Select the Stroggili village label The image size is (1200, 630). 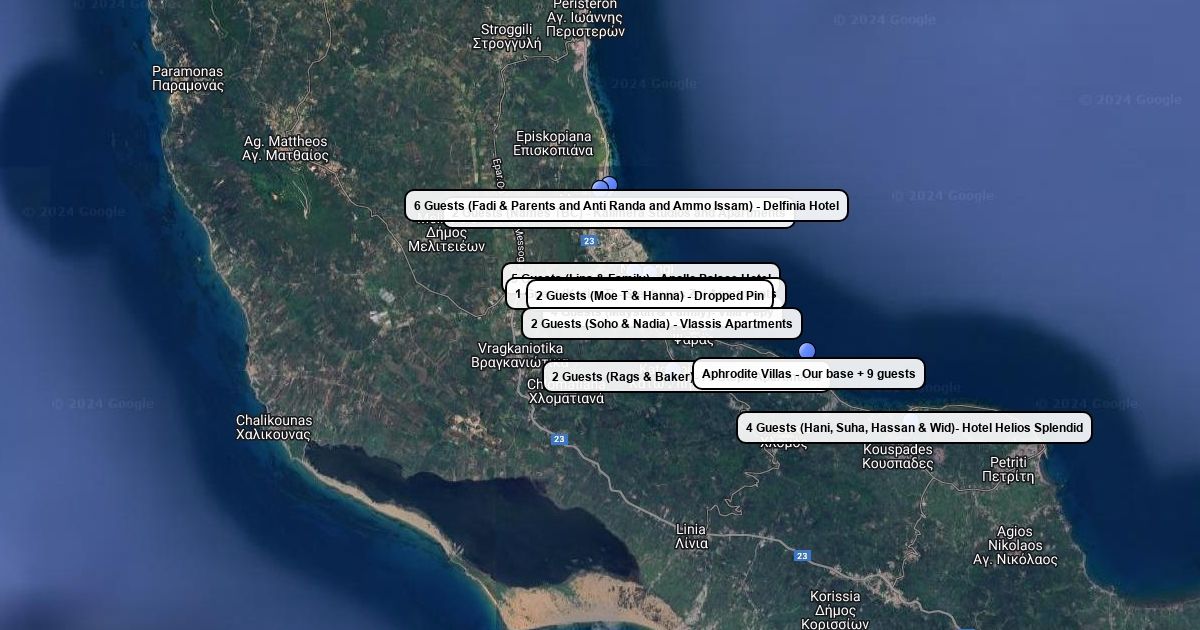[x=507, y=36]
